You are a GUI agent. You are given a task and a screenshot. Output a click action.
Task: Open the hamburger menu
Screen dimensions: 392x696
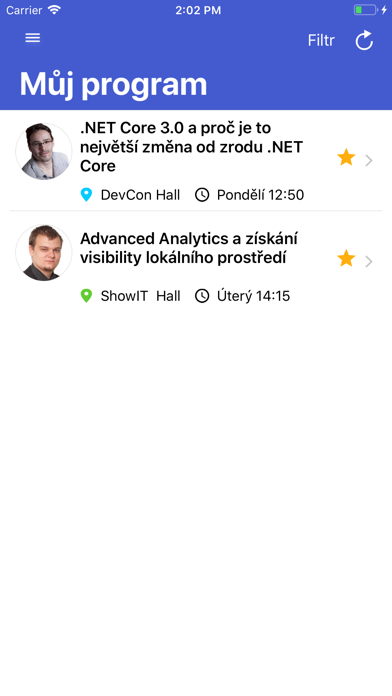coord(32,38)
